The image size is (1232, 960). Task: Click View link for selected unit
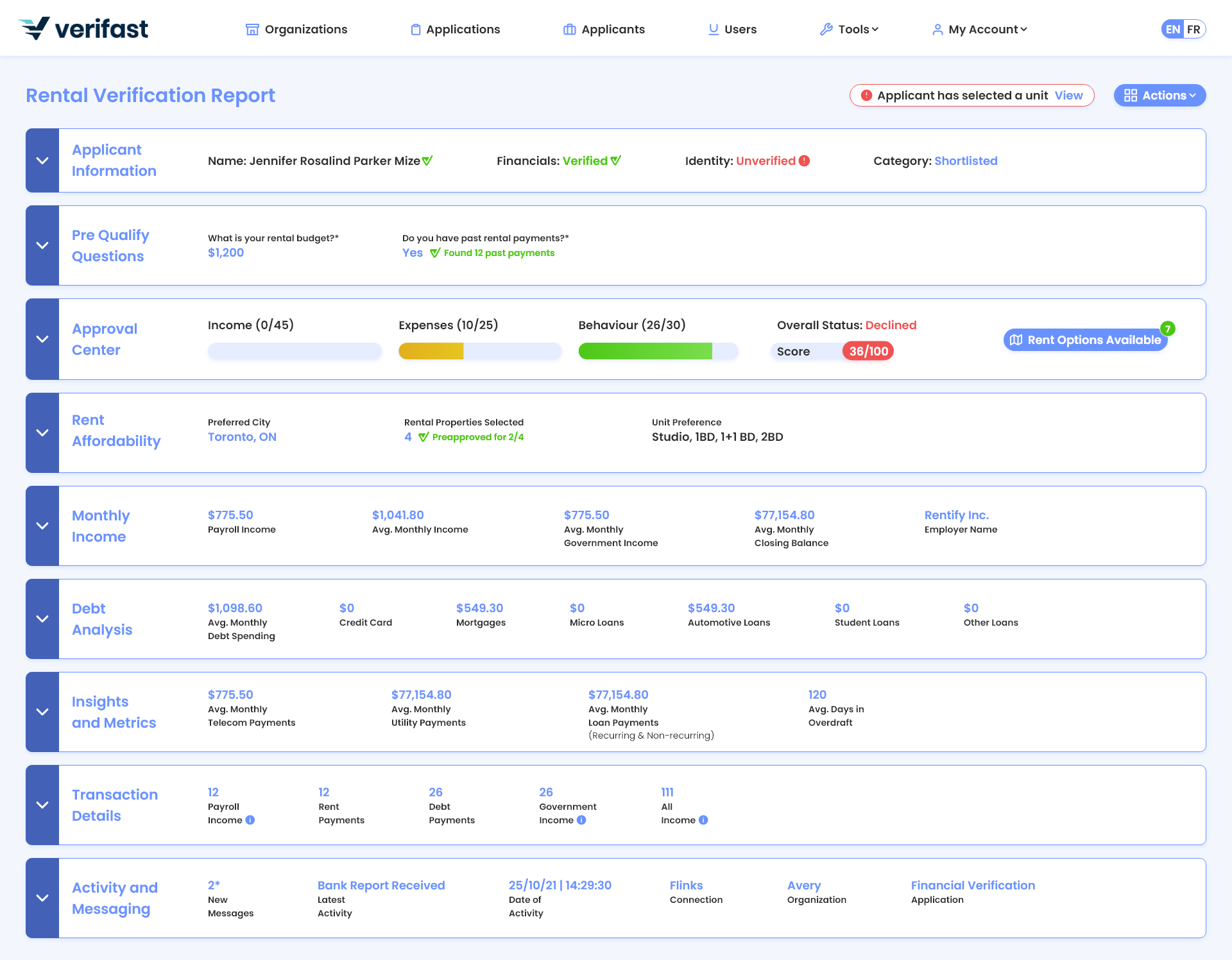1068,96
